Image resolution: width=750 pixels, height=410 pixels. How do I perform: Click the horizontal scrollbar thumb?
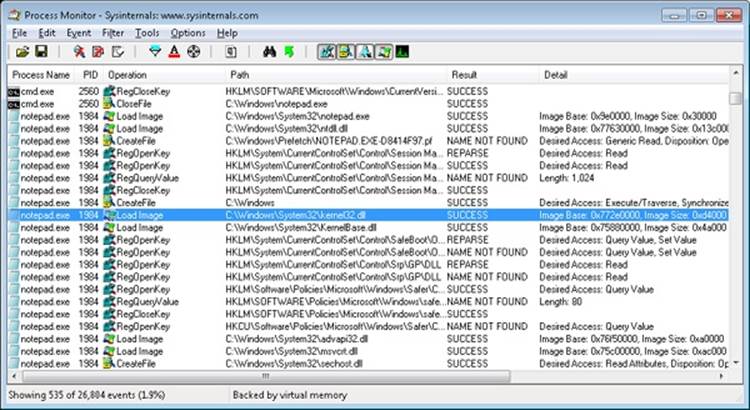266,376
